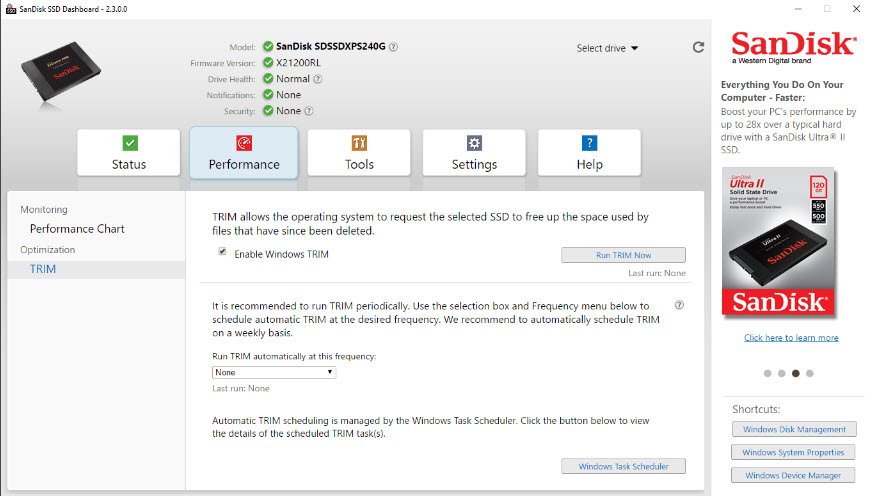This screenshot has width=871, height=496.
Task: Click help icon next to Drive Health
Action: pos(318,79)
